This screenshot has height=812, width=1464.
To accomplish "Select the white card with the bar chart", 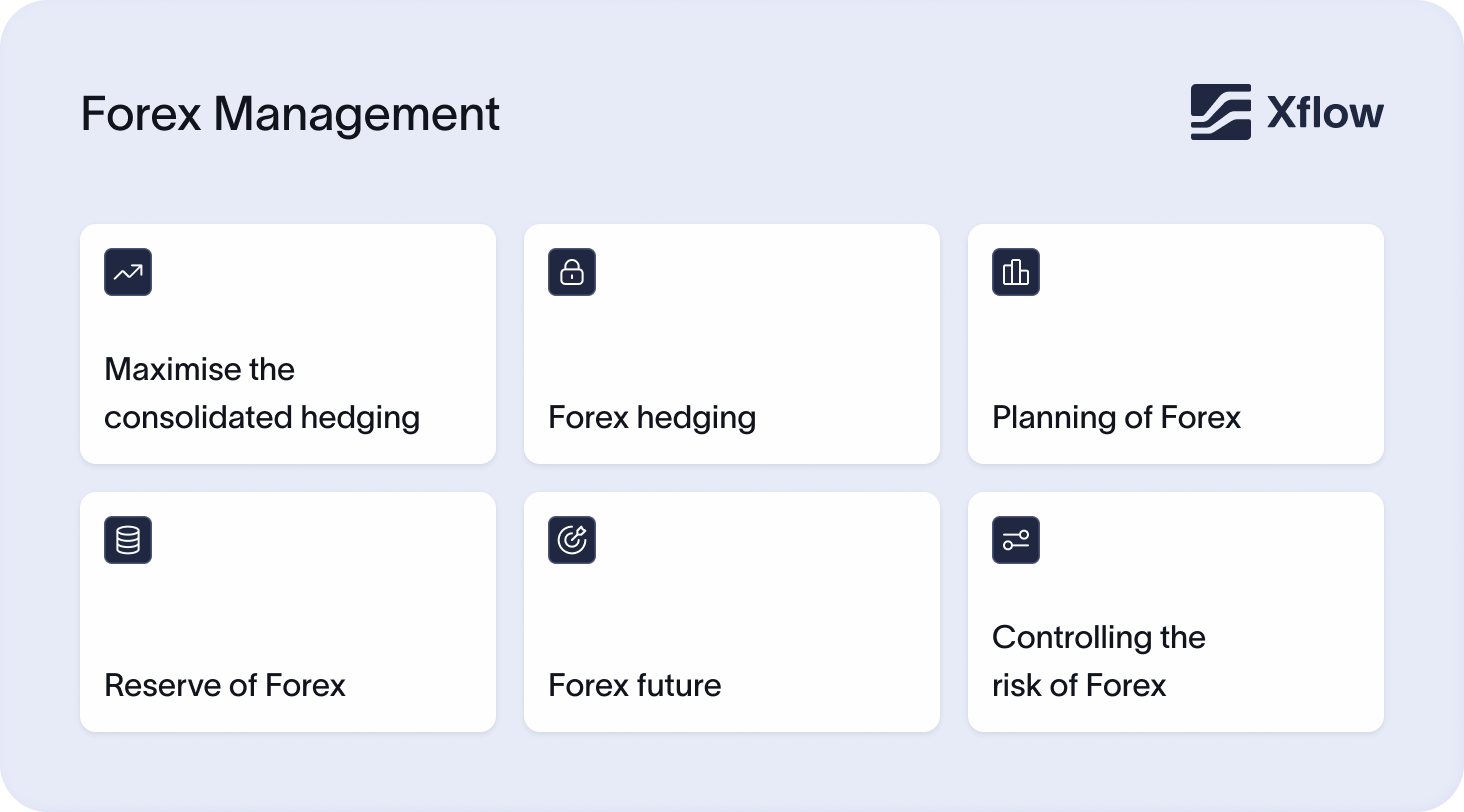I will pyautogui.click(x=1176, y=344).
